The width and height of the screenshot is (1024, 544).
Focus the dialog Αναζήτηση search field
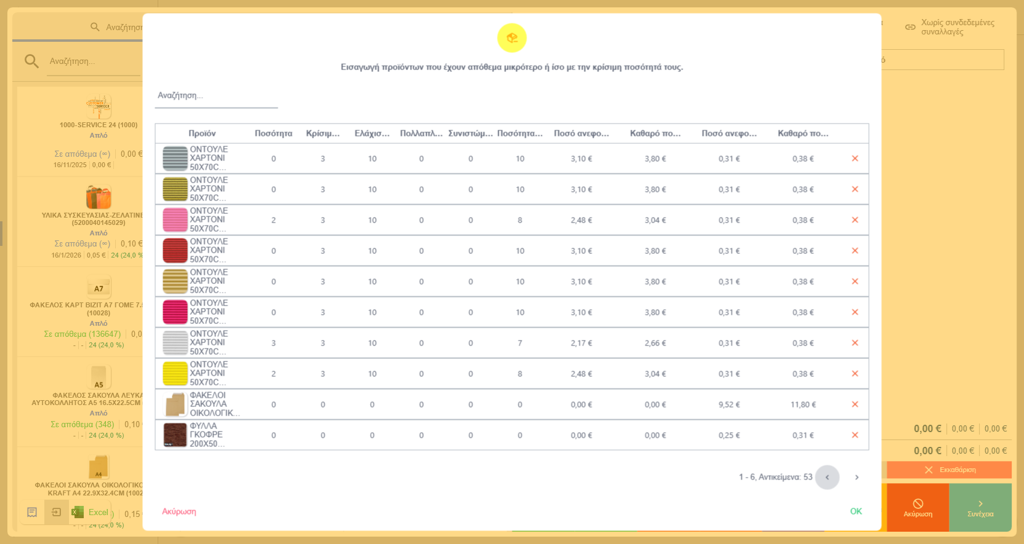[x=216, y=96]
